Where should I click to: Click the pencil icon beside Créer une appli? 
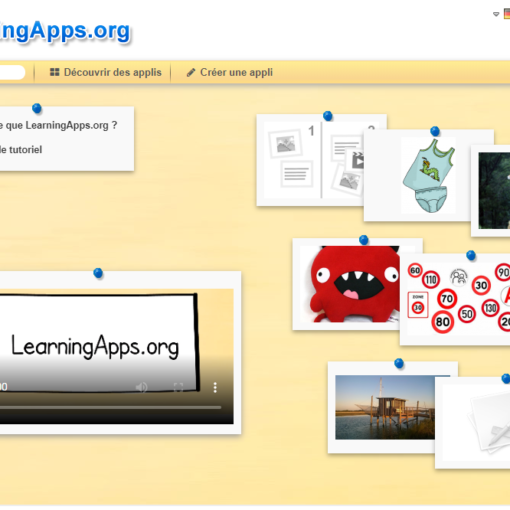[x=191, y=72]
